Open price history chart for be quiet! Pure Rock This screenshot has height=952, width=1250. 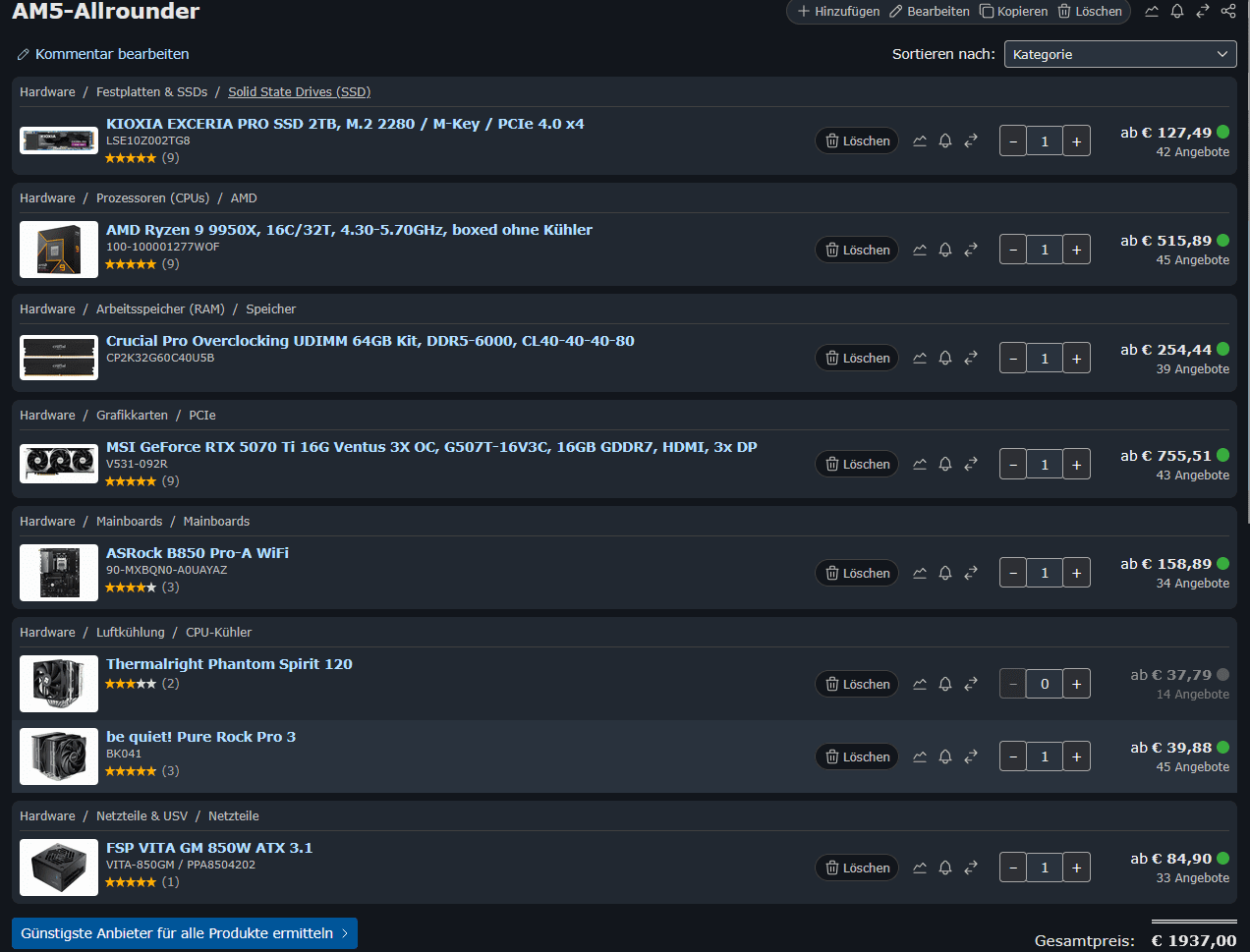click(x=920, y=756)
